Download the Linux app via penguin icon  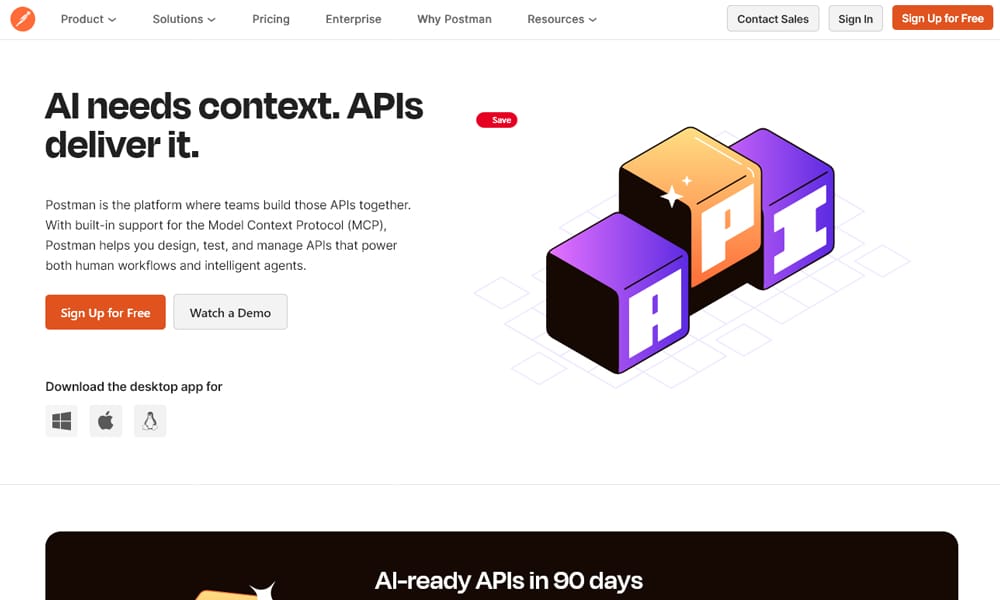pyautogui.click(x=150, y=421)
